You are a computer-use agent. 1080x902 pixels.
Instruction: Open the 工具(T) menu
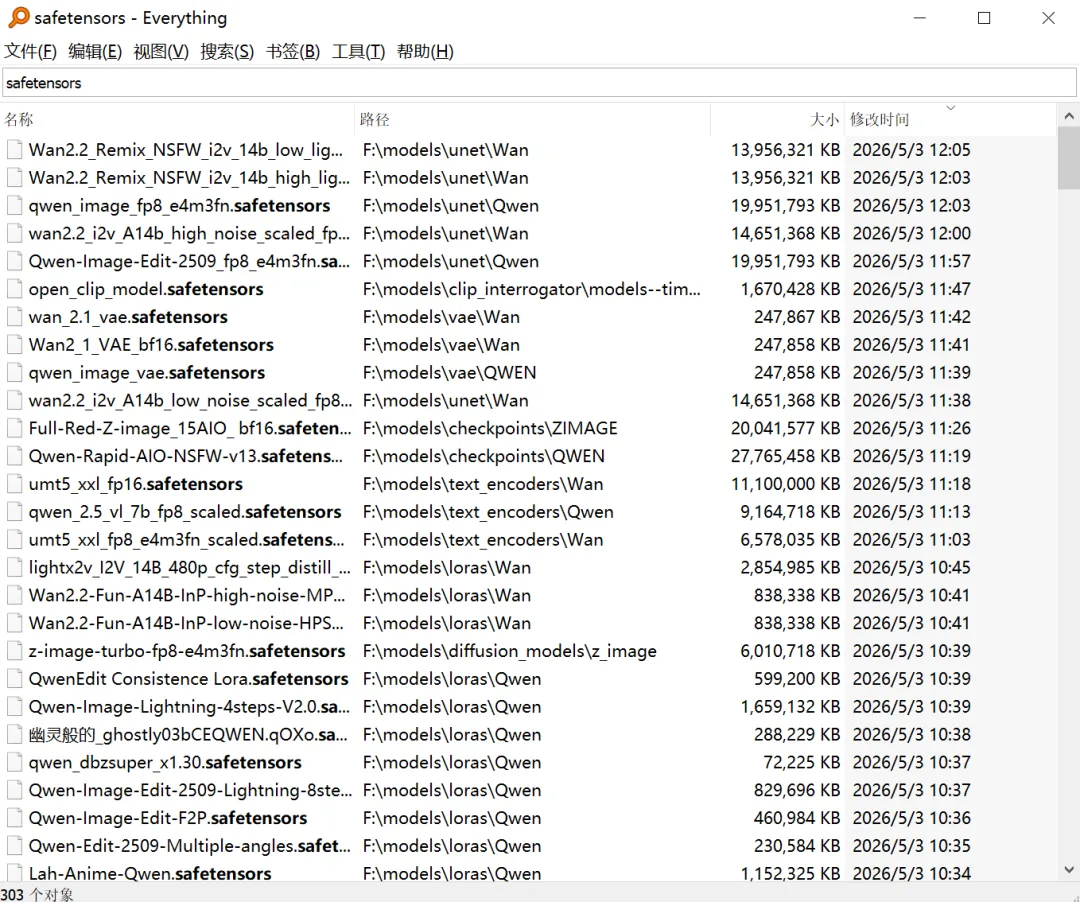pos(358,52)
